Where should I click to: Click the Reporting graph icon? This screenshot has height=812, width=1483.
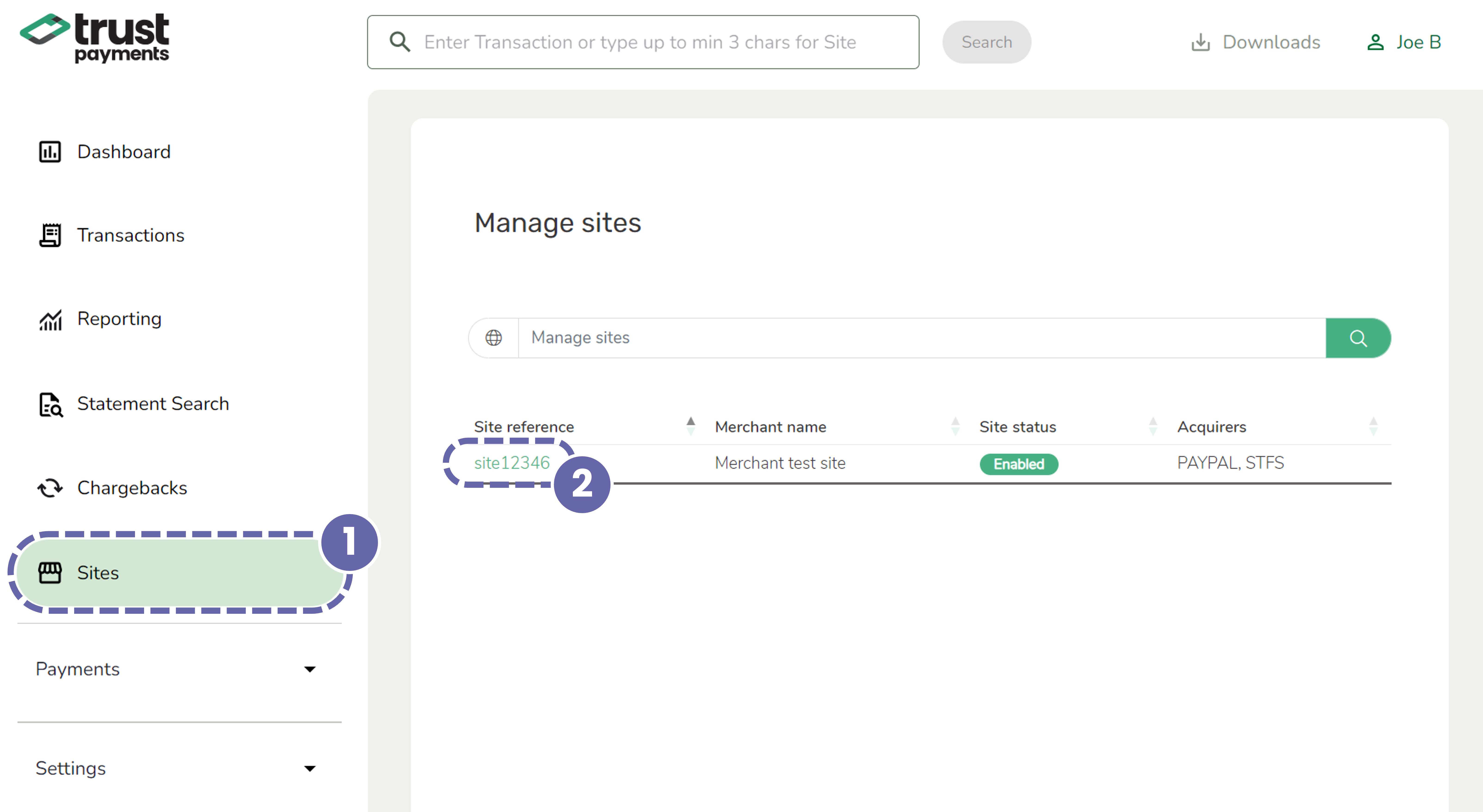pos(50,319)
